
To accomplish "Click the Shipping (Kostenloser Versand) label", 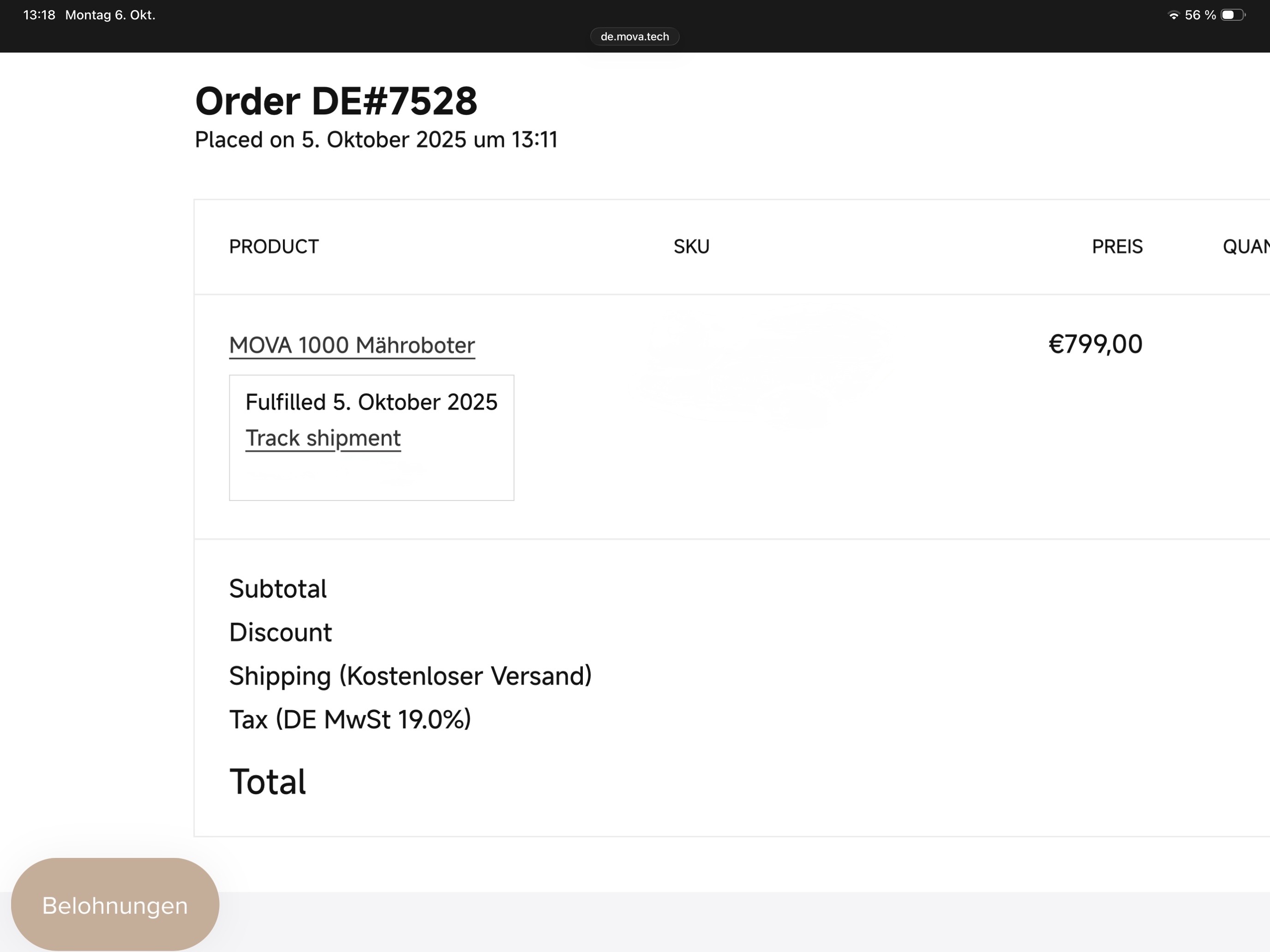I will click(x=410, y=676).
